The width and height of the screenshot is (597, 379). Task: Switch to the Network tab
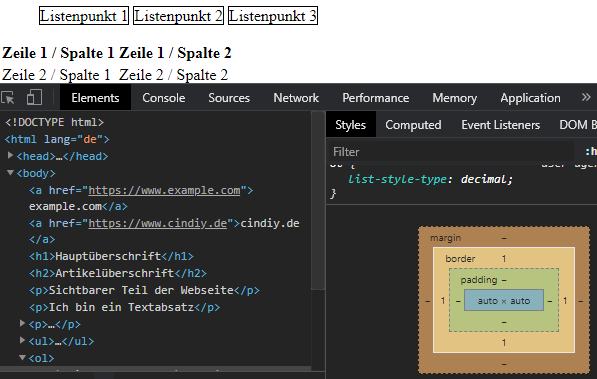pos(296,98)
